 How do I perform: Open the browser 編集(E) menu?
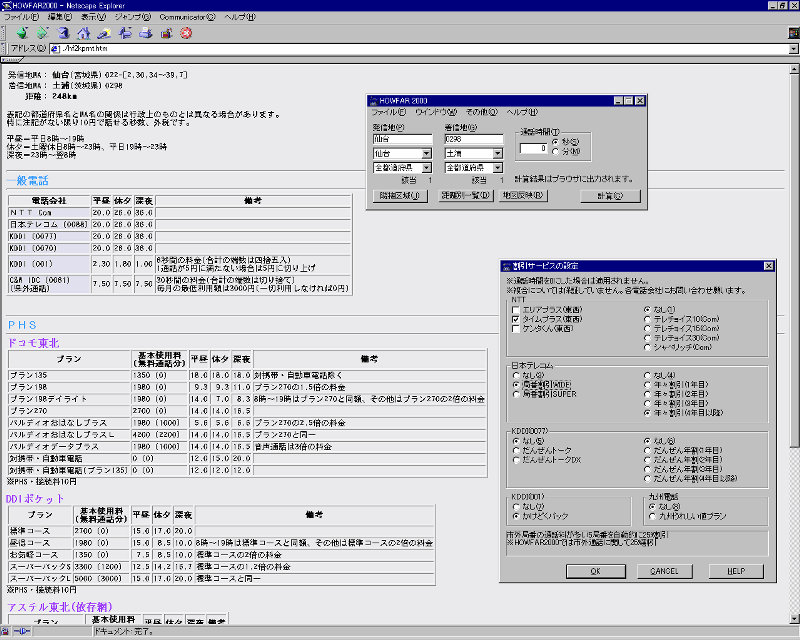coord(60,17)
